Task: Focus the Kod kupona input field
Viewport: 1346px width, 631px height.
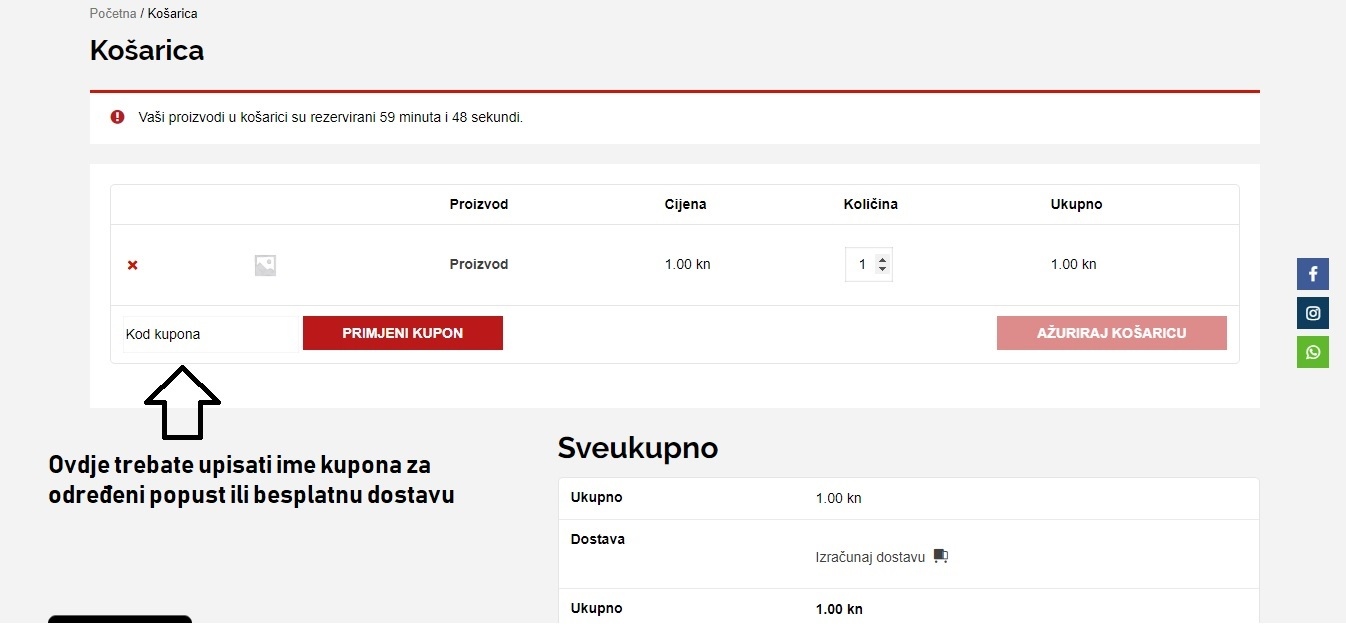Action: tap(210, 334)
